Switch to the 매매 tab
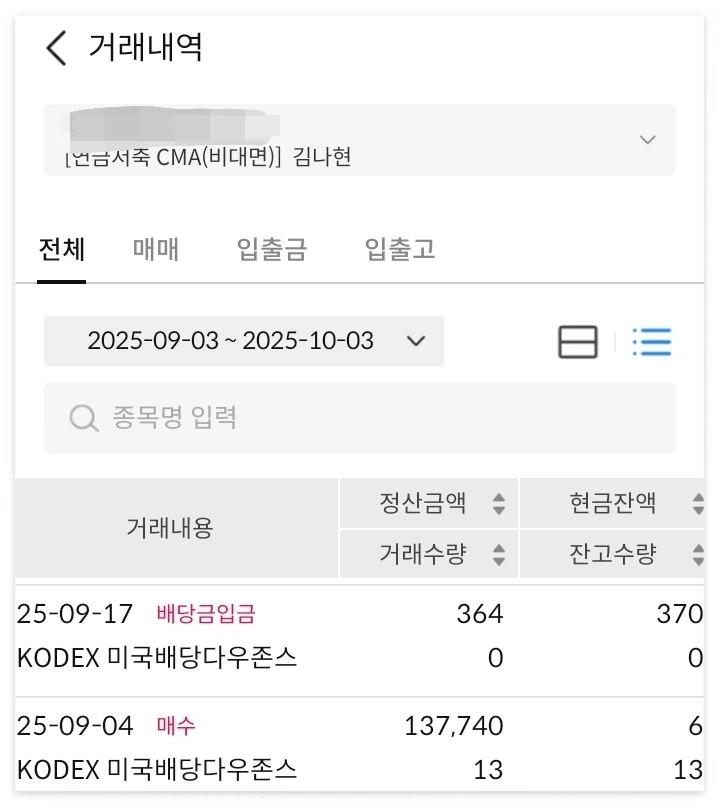 coord(156,249)
